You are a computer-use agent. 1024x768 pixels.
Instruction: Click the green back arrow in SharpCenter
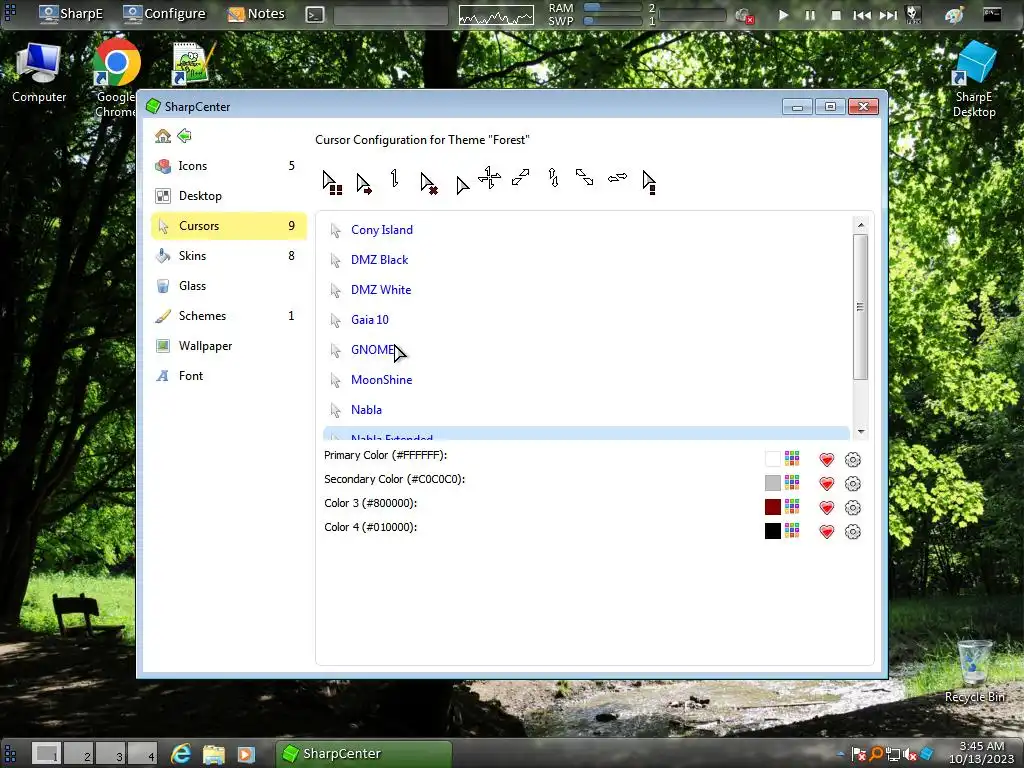click(x=184, y=136)
